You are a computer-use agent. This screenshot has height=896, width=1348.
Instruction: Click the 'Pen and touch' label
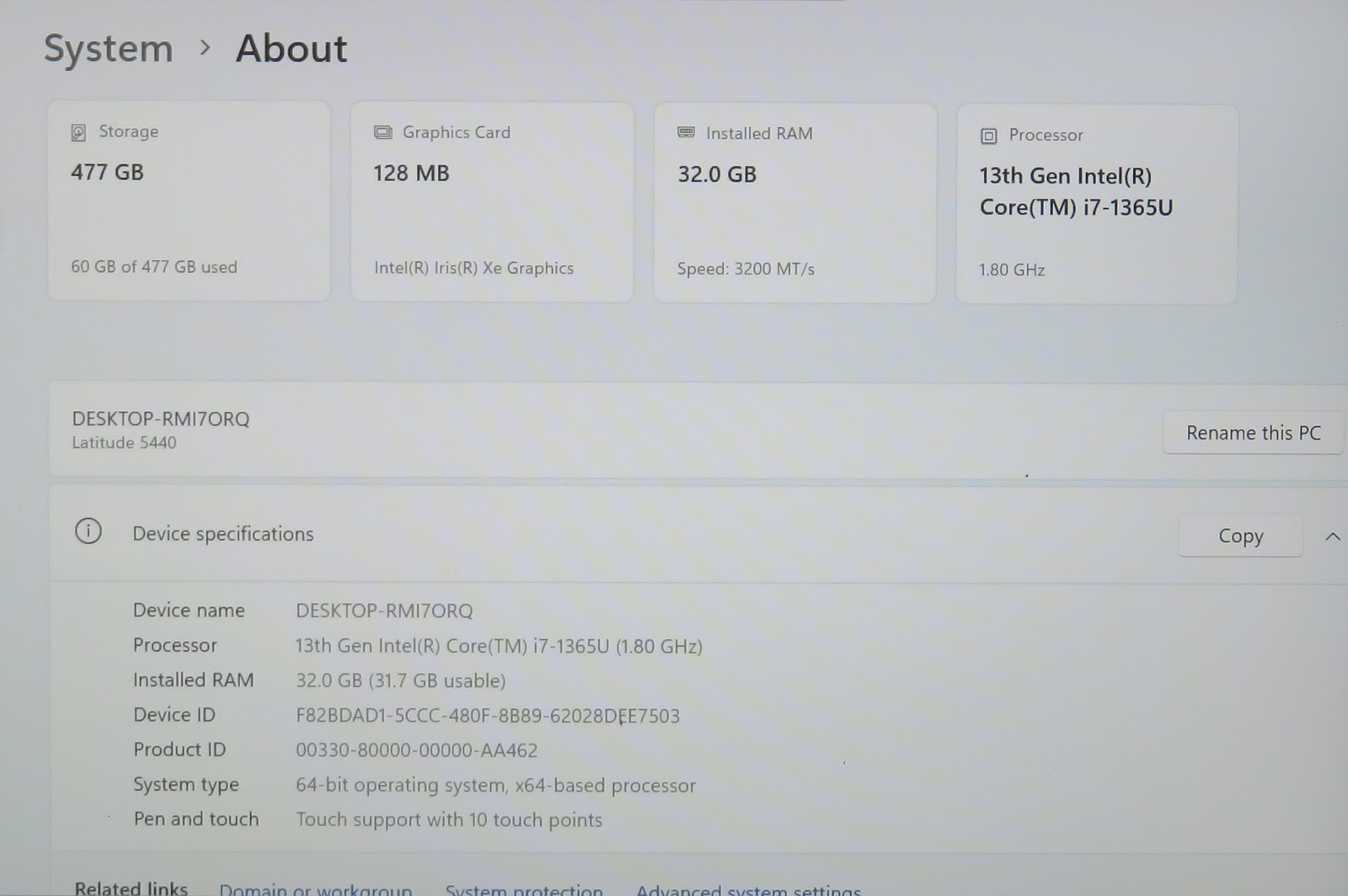tap(196, 819)
